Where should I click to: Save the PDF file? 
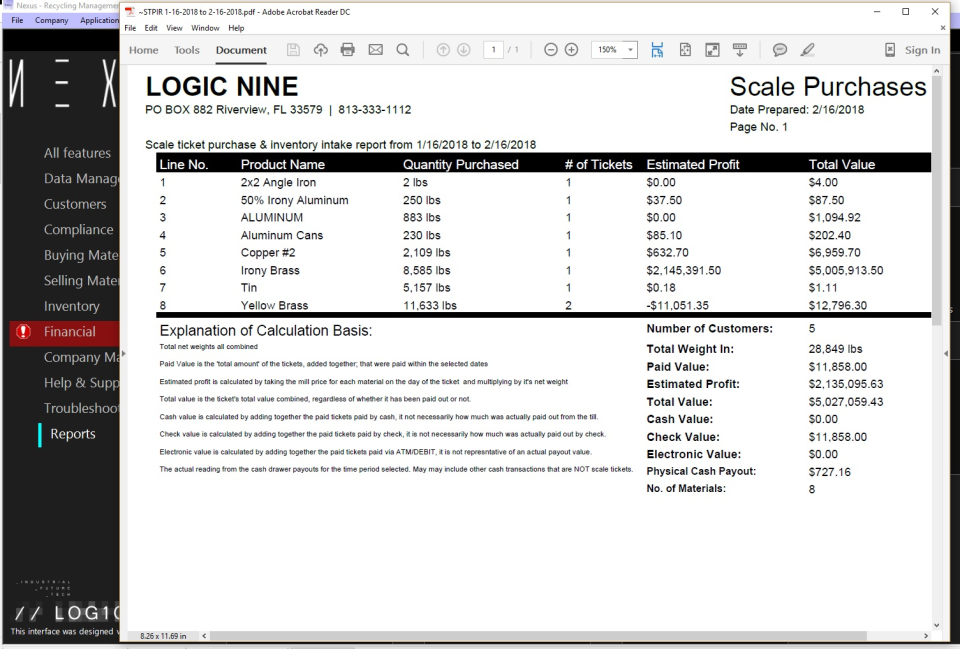[292, 50]
